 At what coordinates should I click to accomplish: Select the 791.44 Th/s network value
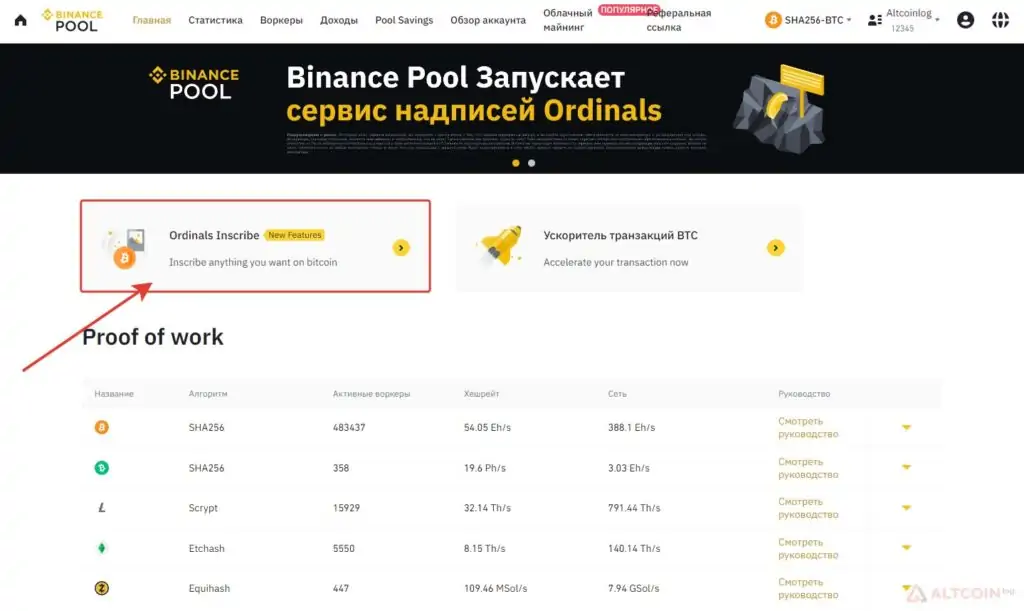click(x=633, y=508)
